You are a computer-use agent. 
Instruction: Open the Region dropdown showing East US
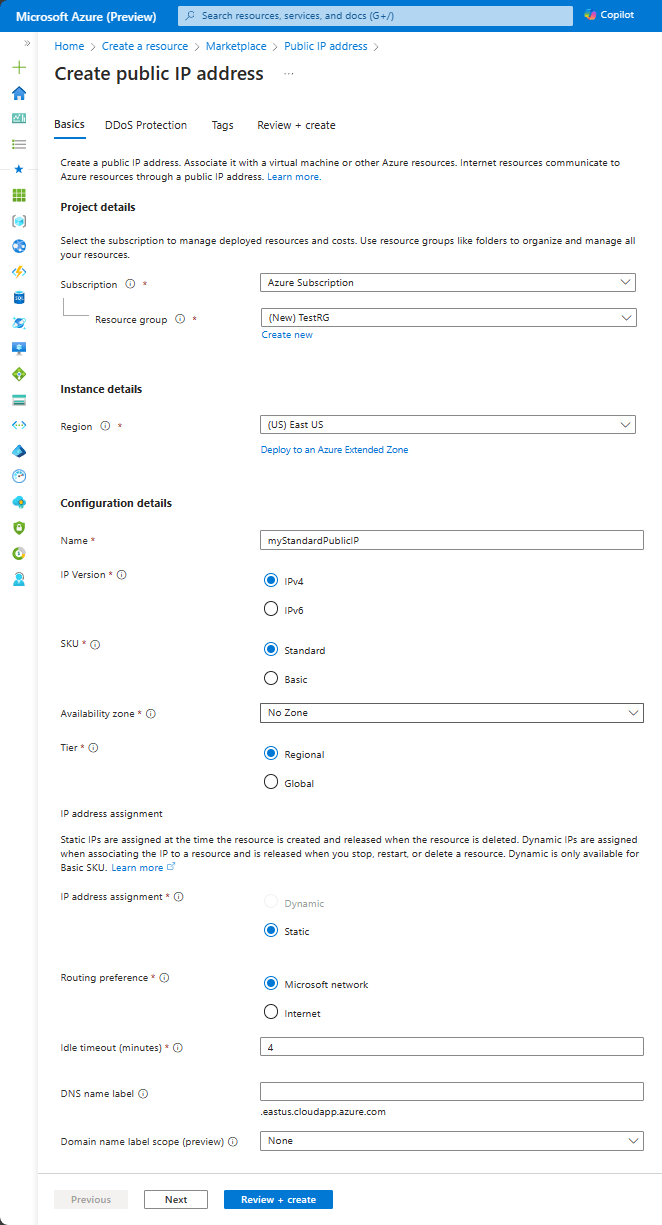(x=448, y=425)
